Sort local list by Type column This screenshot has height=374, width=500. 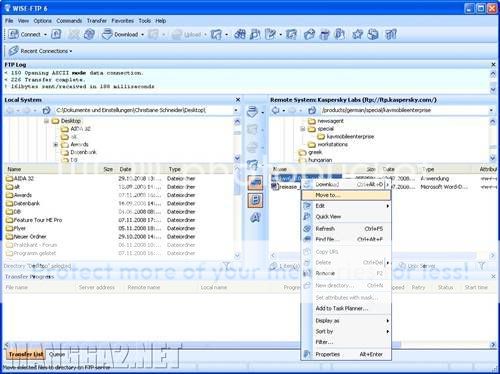(x=200, y=169)
